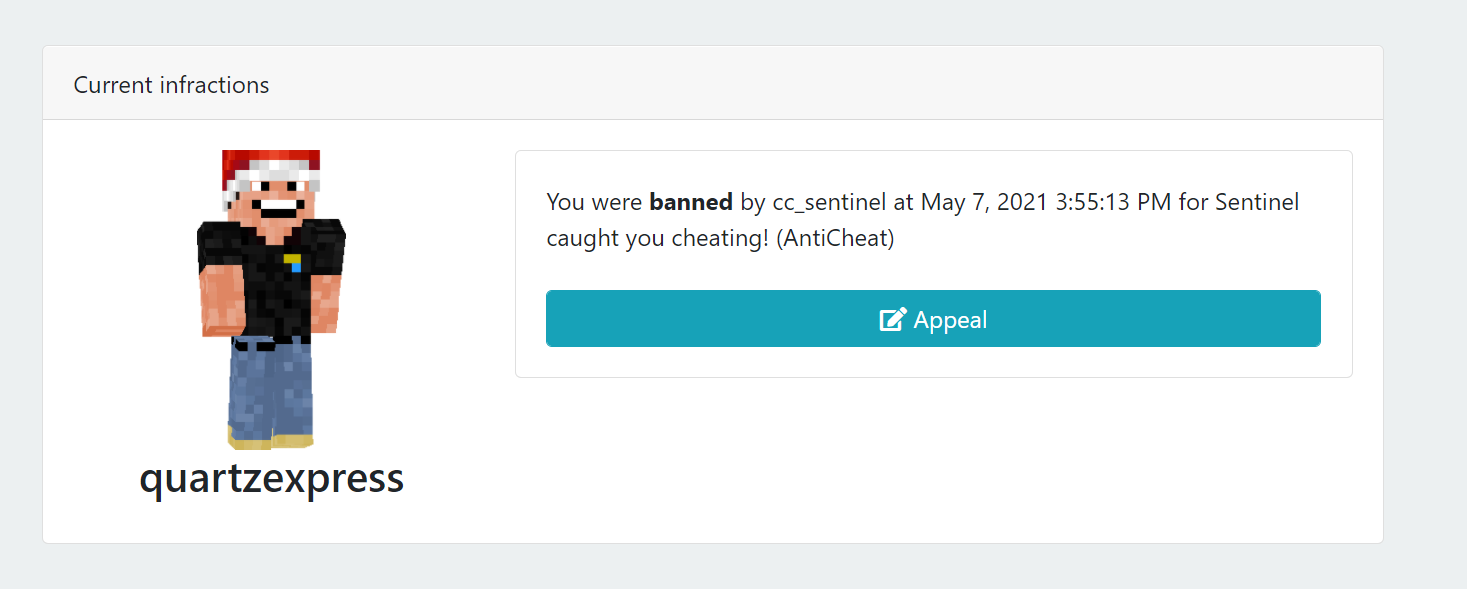Click the yellow-blue badge on black shirt
The height and width of the screenshot is (589, 1467).
point(292,263)
